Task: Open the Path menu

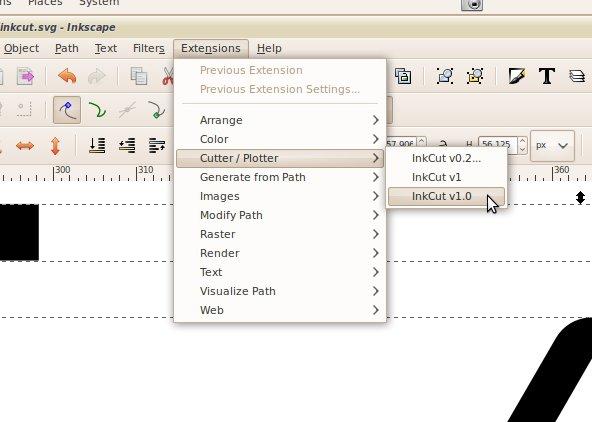Action: (67, 48)
